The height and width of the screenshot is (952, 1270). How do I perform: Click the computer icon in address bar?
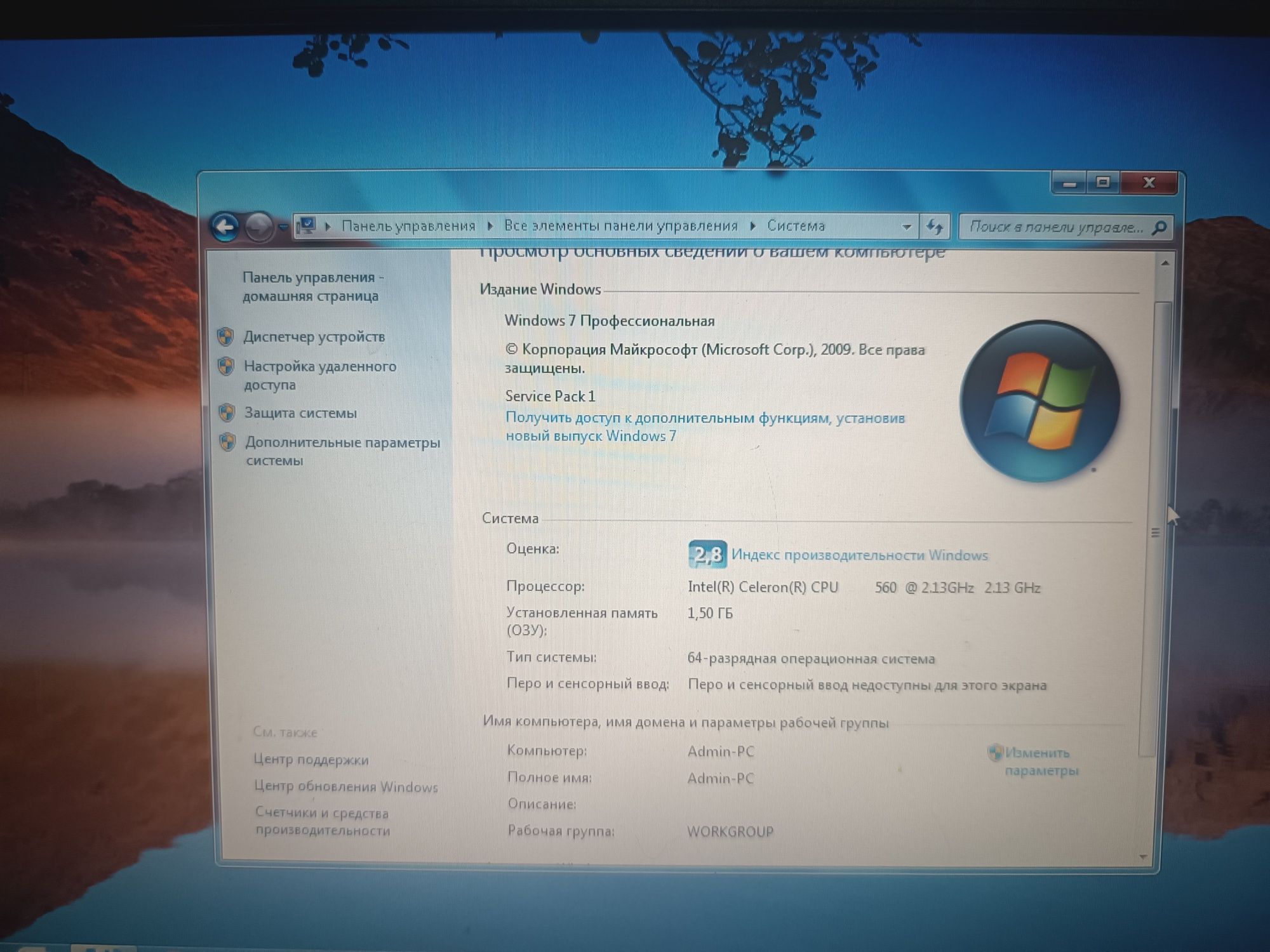point(307,225)
